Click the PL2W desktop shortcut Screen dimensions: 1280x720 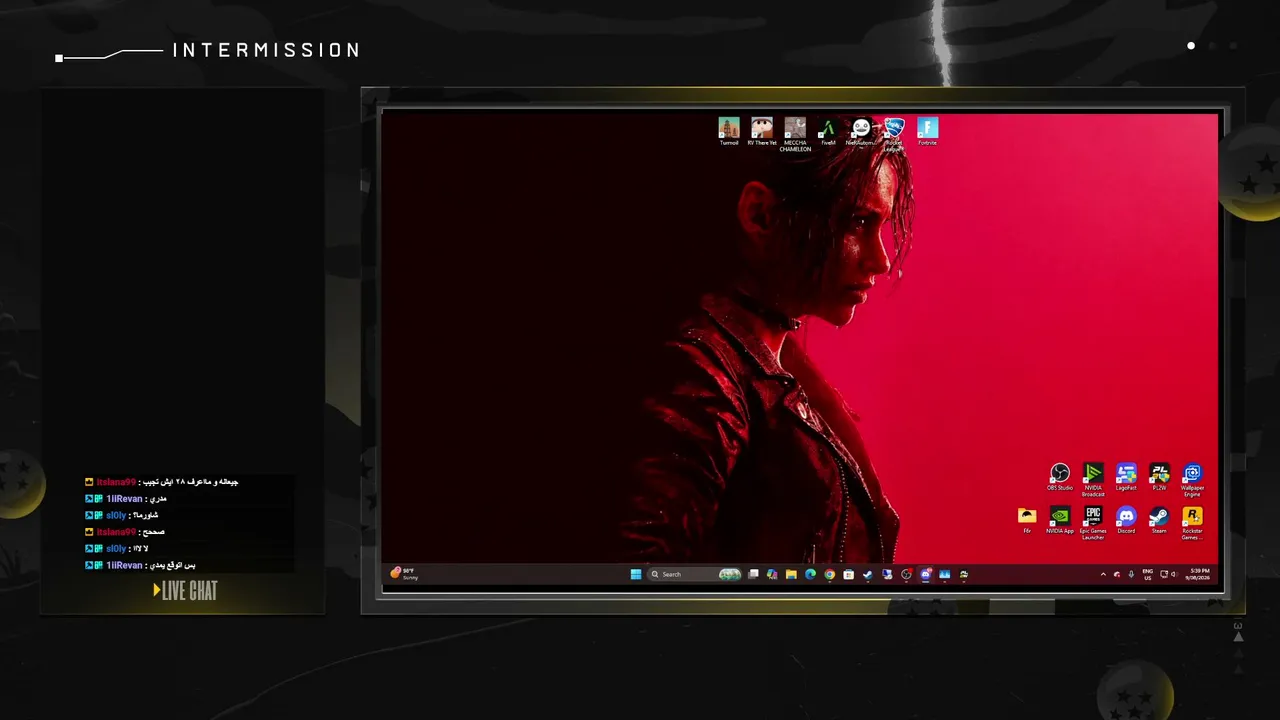[x=1159, y=477]
